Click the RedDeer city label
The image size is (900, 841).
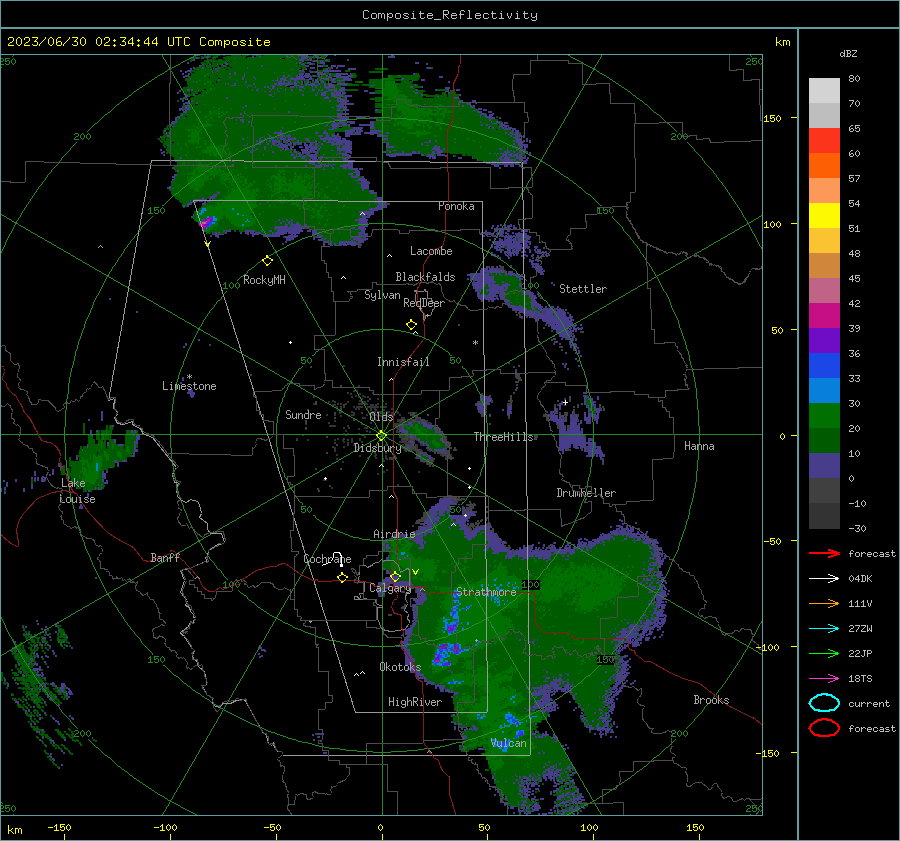[424, 303]
